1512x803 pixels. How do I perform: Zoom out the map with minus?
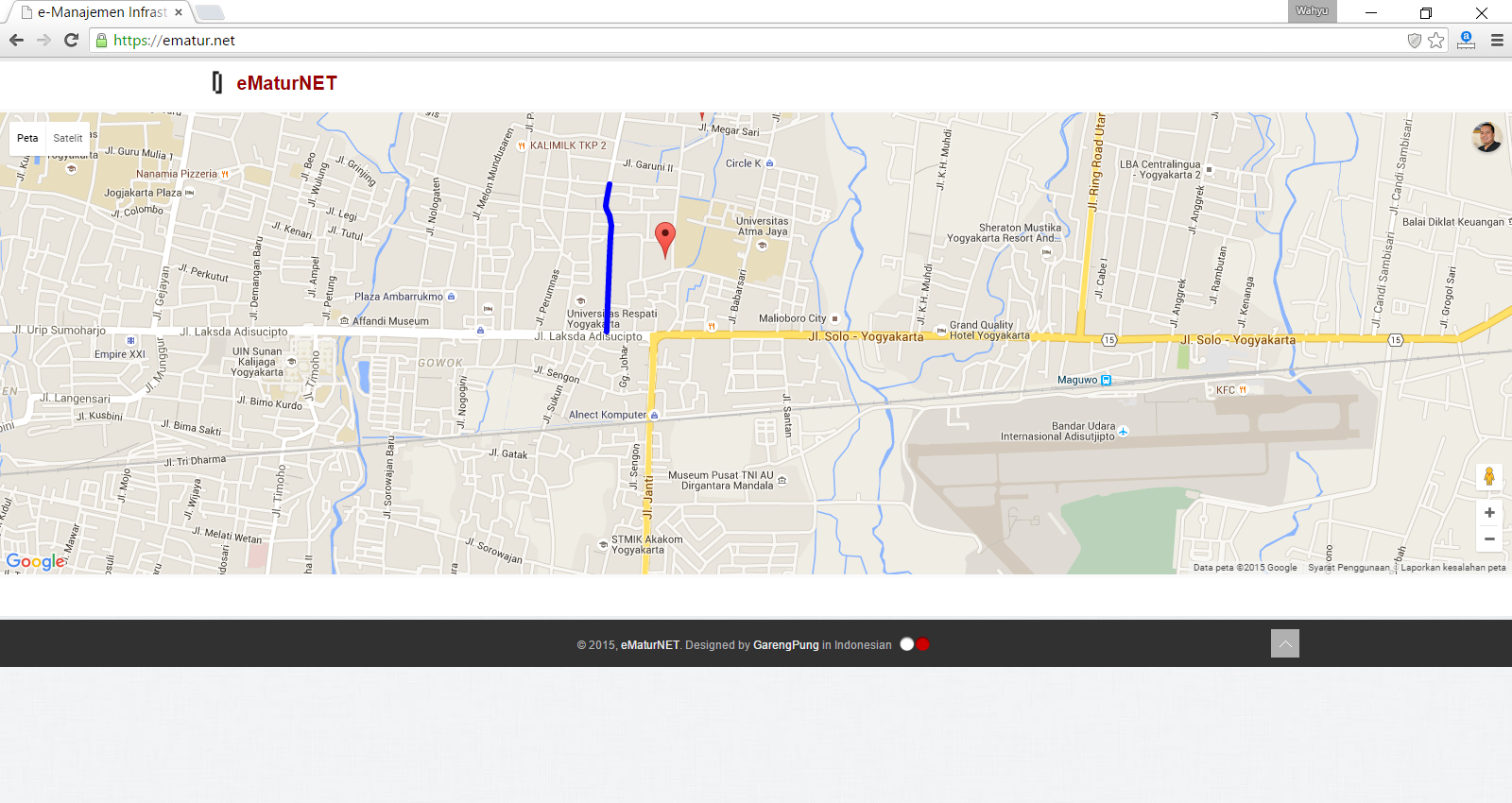pos(1489,539)
